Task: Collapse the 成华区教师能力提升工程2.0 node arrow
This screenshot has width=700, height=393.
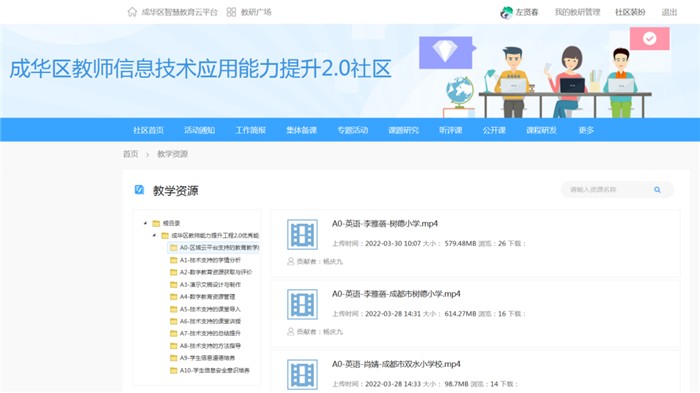Action: pos(154,235)
